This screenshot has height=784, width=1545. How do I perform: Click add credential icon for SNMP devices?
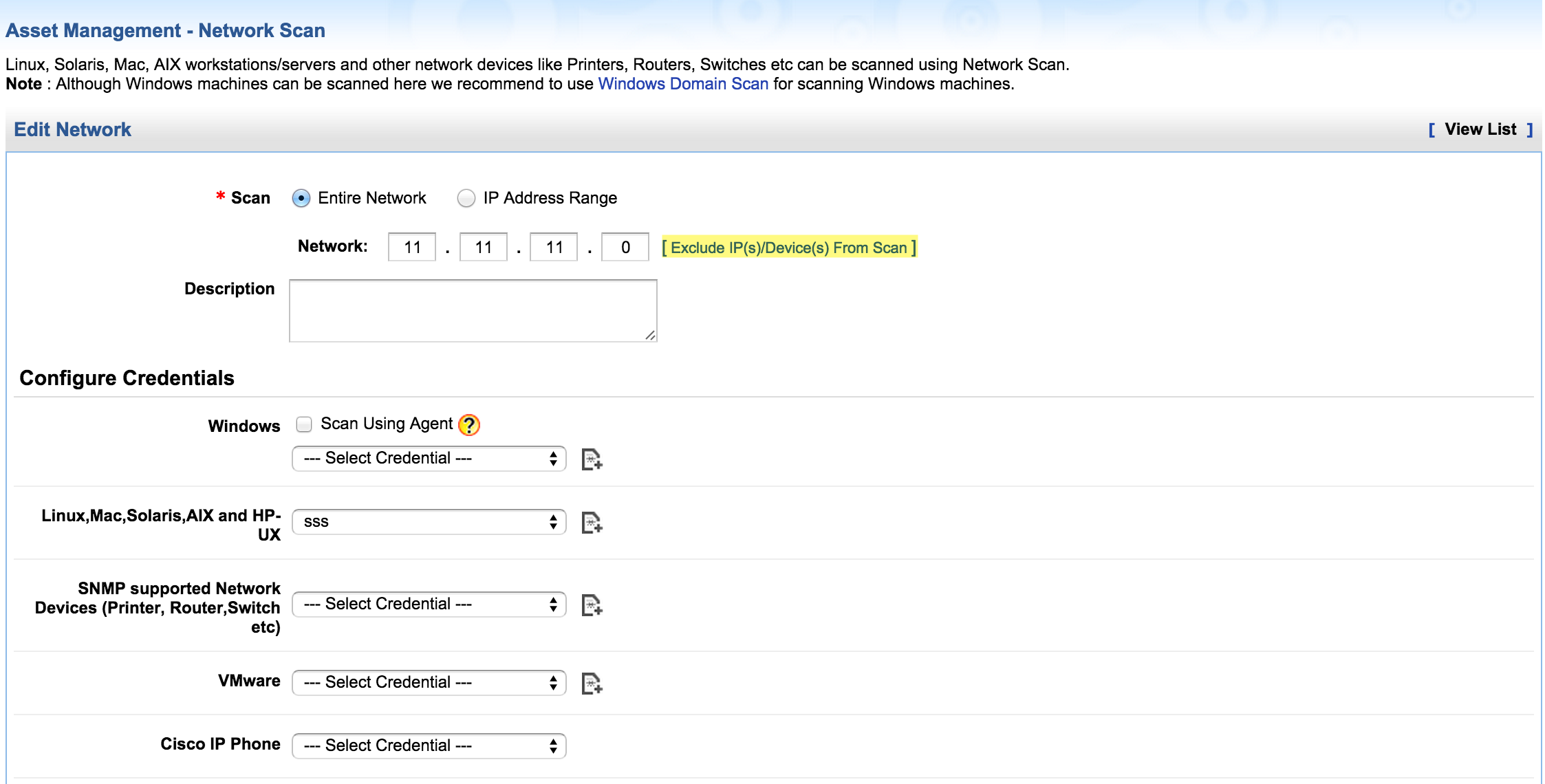[x=592, y=605]
